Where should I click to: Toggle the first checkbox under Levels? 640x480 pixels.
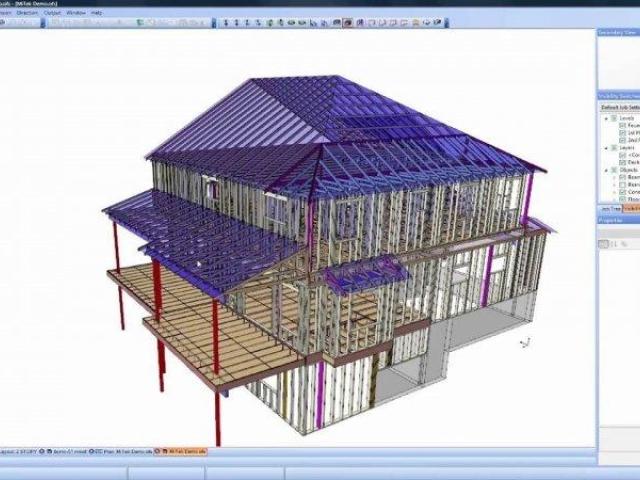coord(622,126)
